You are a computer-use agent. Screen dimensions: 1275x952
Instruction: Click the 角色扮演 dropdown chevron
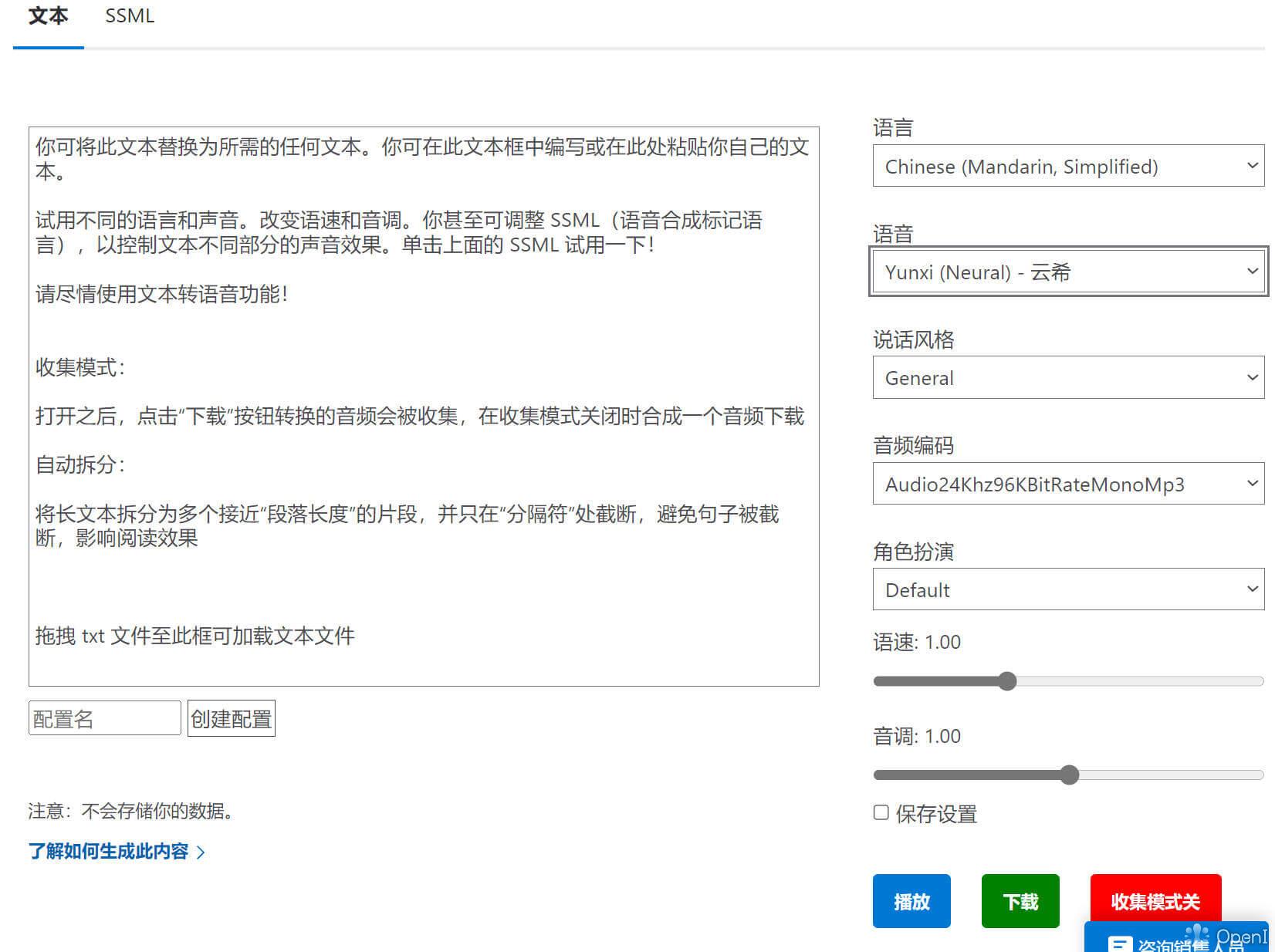1252,589
